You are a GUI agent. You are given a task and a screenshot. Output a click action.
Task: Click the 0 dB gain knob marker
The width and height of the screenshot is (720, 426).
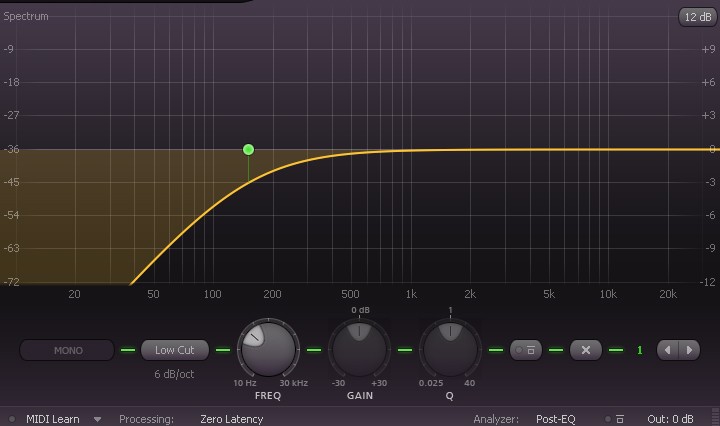pyautogui.click(x=360, y=310)
